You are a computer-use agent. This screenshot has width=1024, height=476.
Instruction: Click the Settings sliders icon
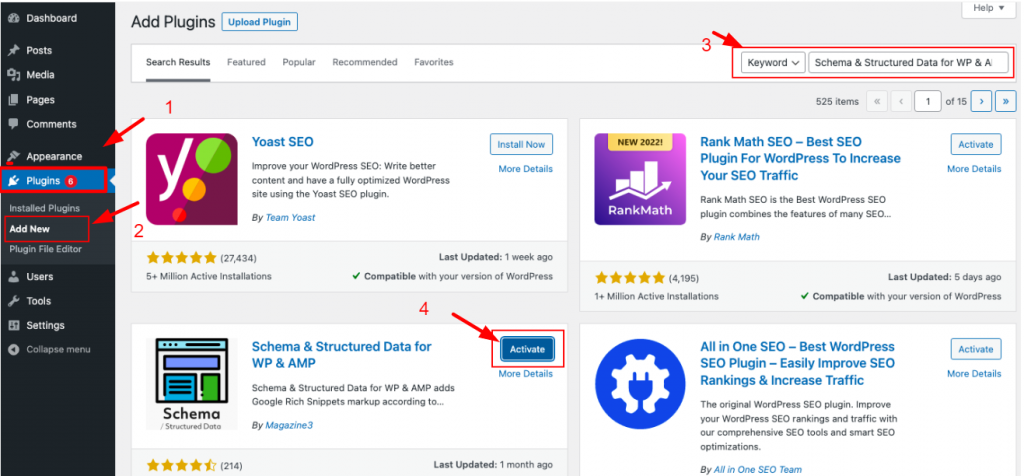(x=13, y=325)
